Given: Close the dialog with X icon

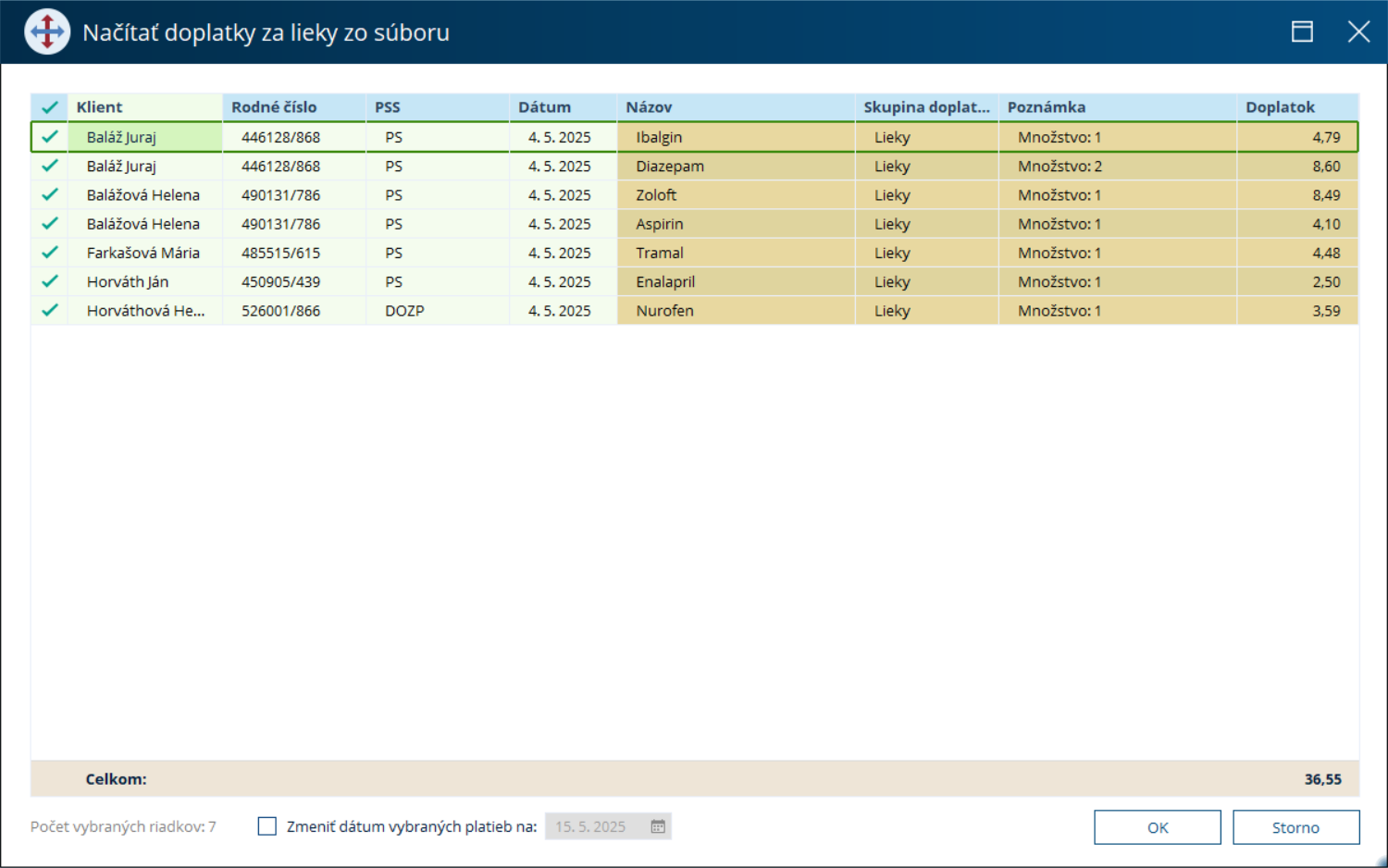Looking at the screenshot, I should coord(1358,32).
